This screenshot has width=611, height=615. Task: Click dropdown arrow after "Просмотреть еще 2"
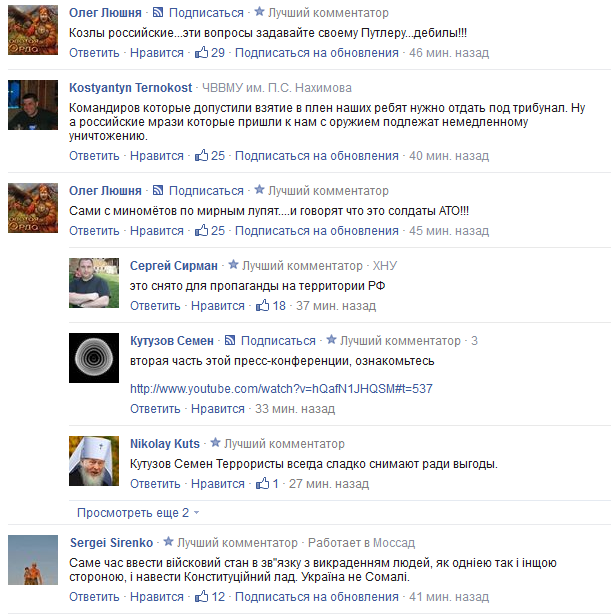[x=196, y=513]
